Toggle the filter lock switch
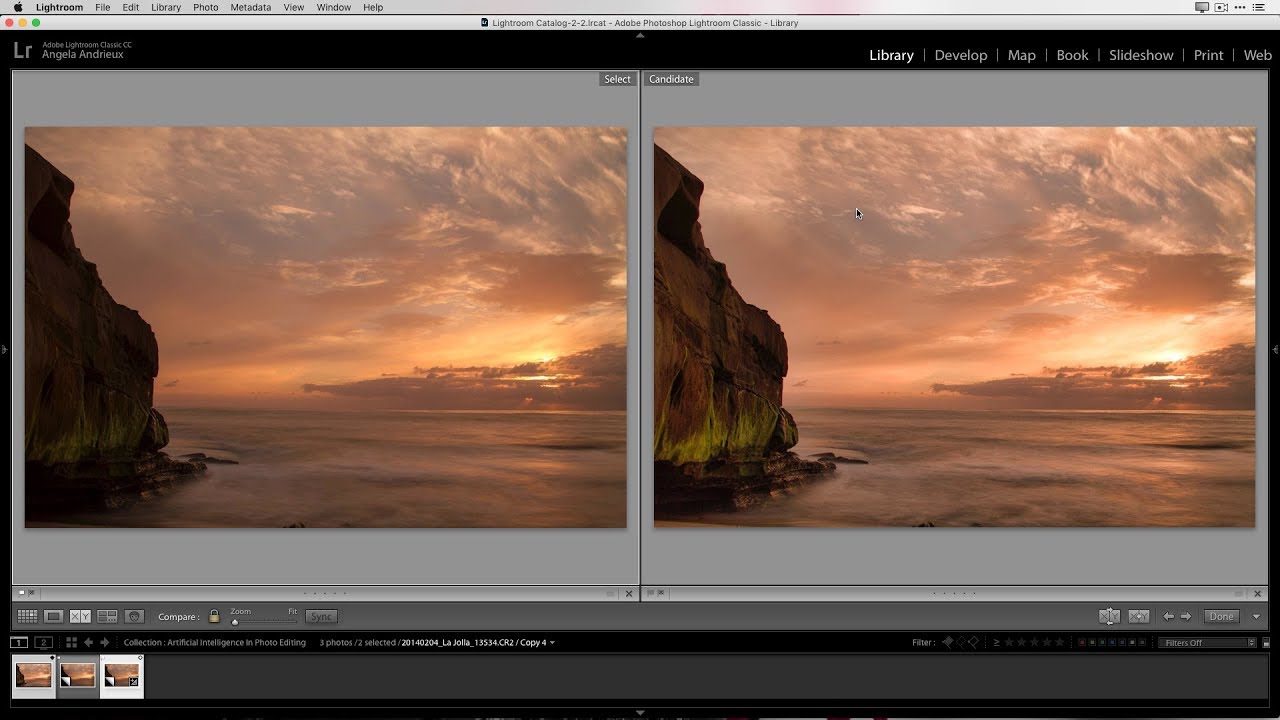 click(1266, 643)
